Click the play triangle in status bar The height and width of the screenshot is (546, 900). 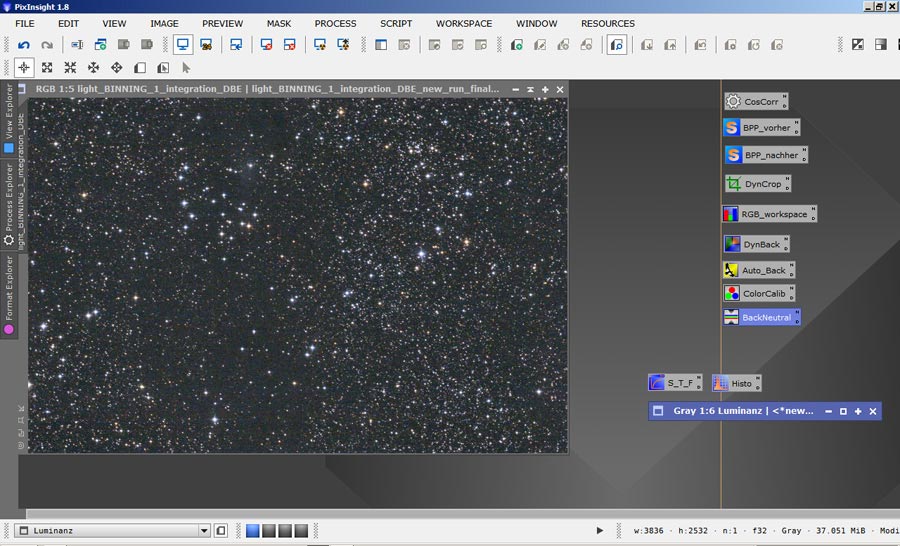point(600,530)
